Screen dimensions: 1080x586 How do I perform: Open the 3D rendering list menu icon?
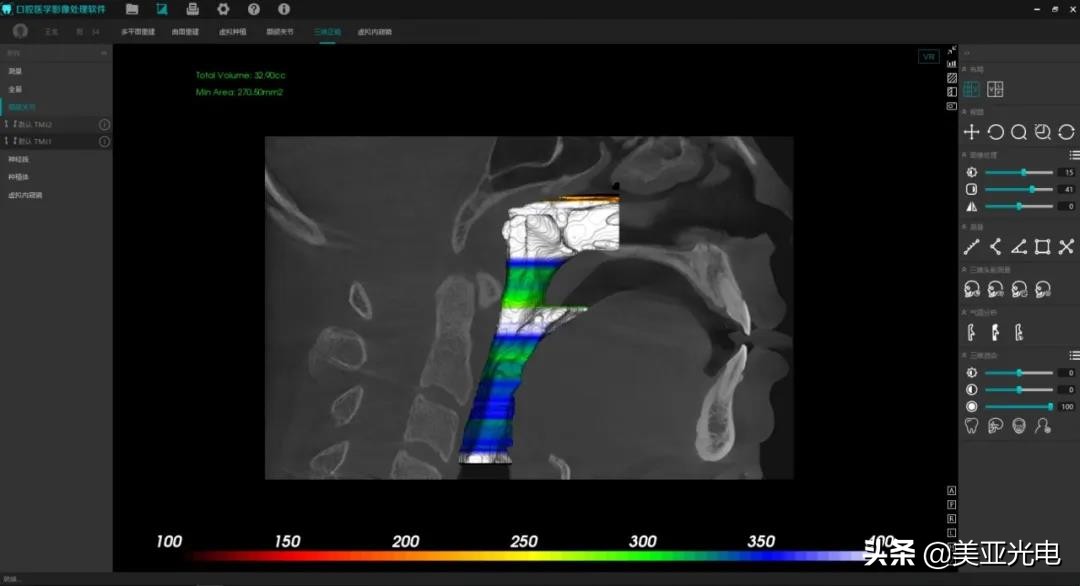(1074, 355)
